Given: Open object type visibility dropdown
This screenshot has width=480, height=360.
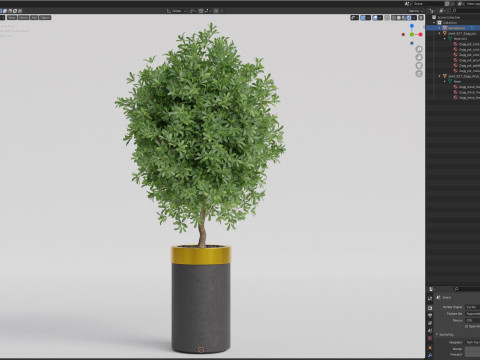Looking at the screenshot, I should click(x=355, y=18).
